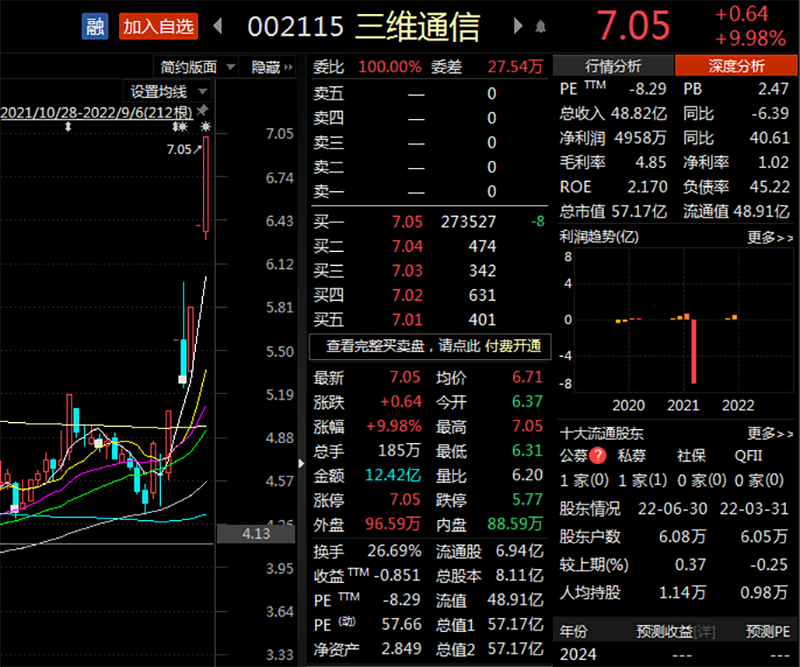The width and height of the screenshot is (800, 667).
Task: Click the small arrow on panel divider
Action: [302, 463]
